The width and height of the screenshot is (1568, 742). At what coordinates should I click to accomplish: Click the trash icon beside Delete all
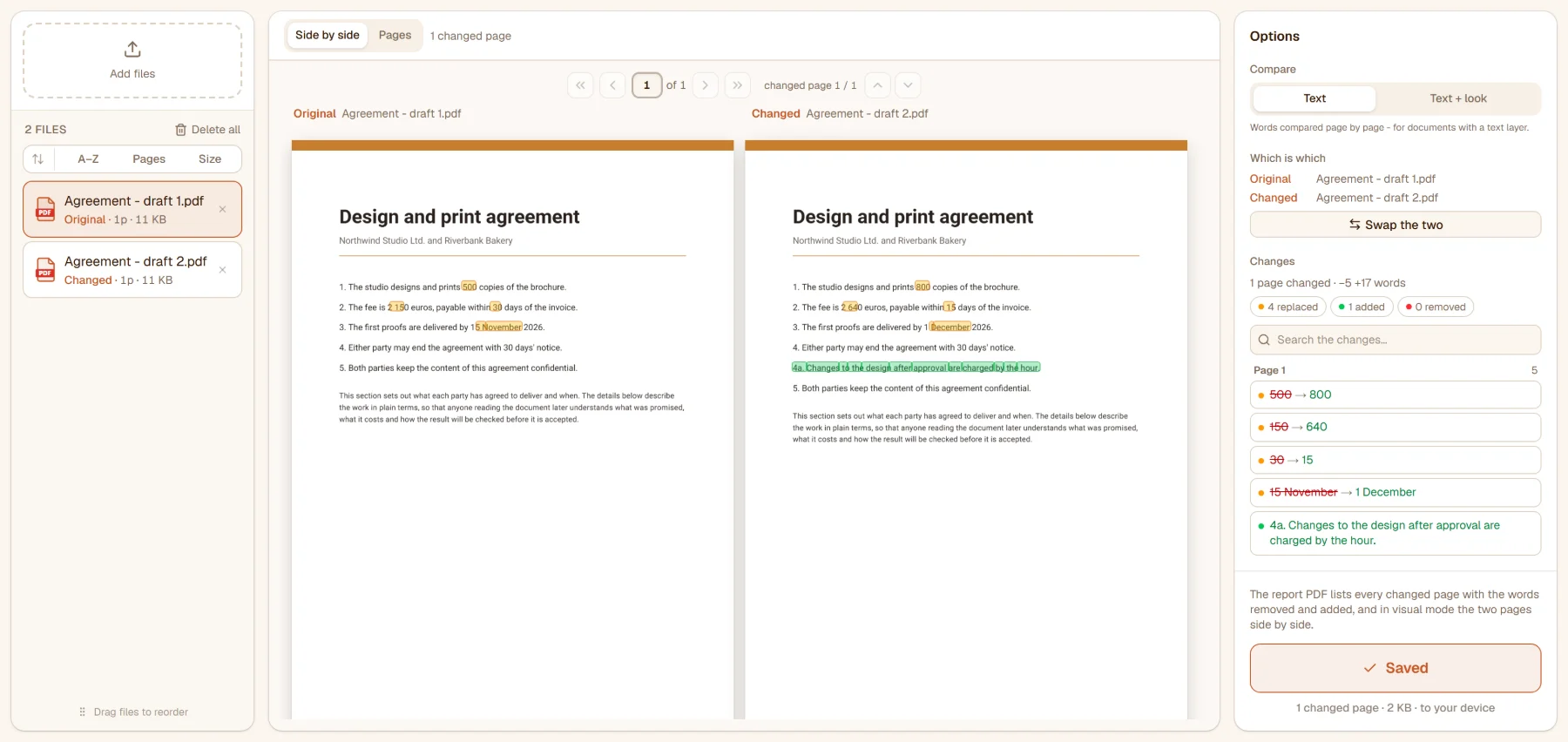(181, 130)
